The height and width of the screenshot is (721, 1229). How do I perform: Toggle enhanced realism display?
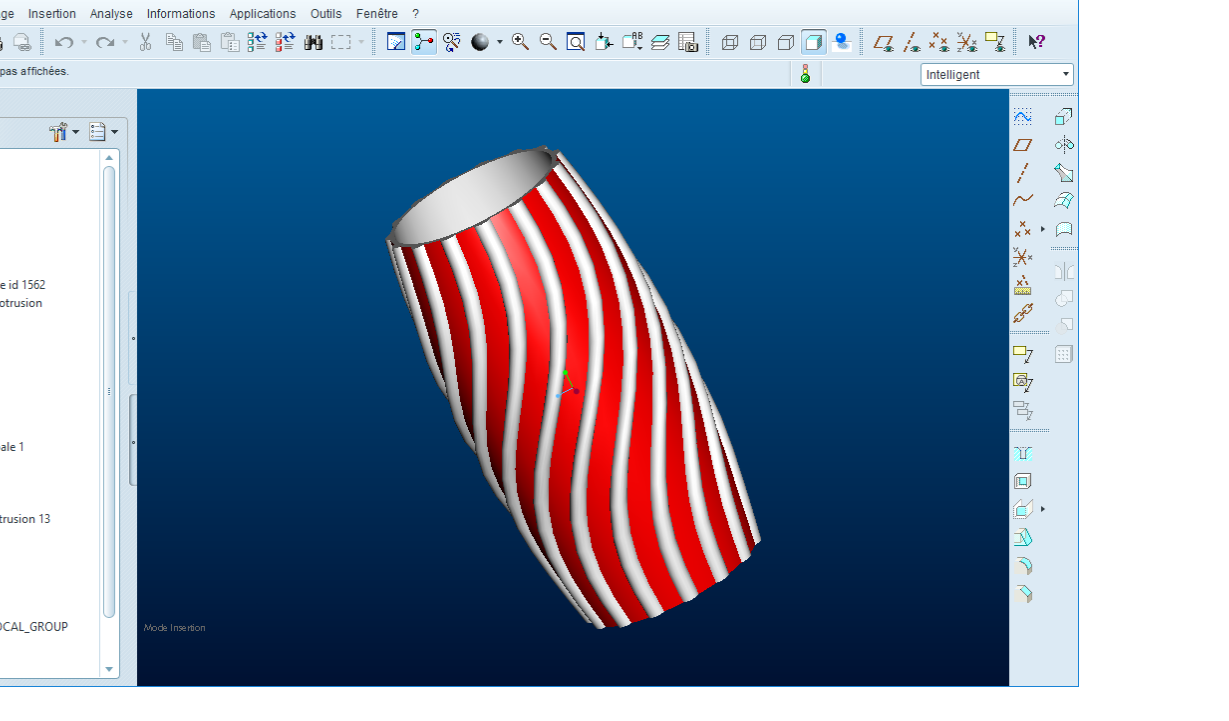point(842,42)
